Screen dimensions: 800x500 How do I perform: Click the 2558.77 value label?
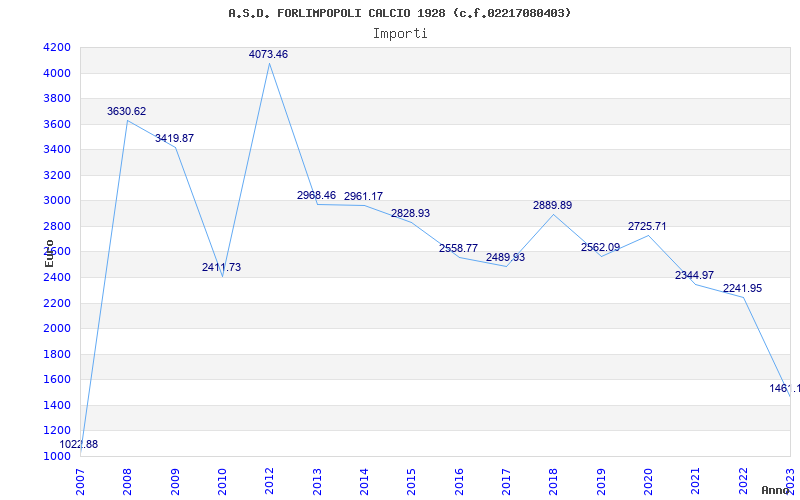tap(458, 248)
